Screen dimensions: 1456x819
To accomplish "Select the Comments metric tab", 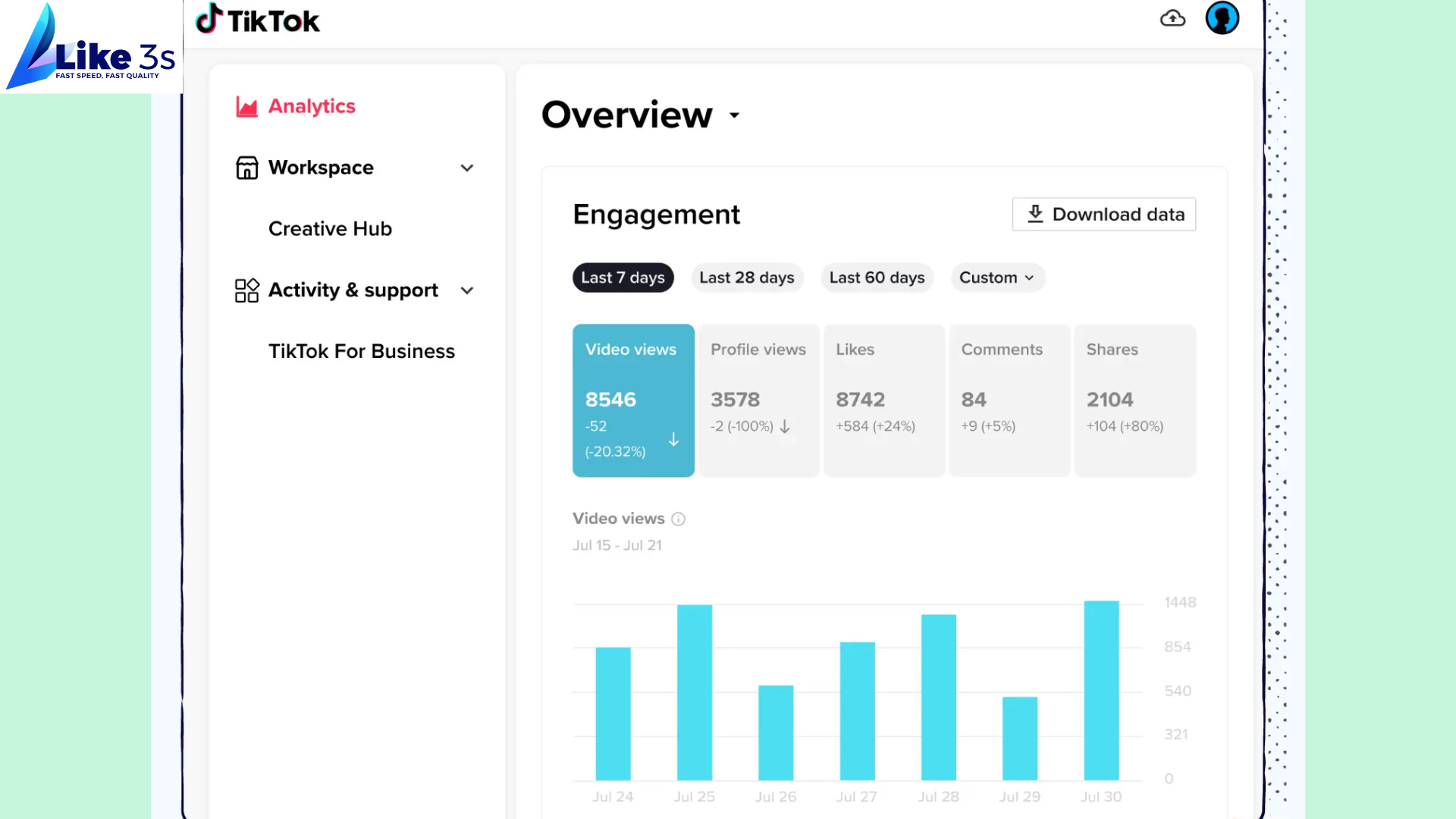I will (1009, 400).
